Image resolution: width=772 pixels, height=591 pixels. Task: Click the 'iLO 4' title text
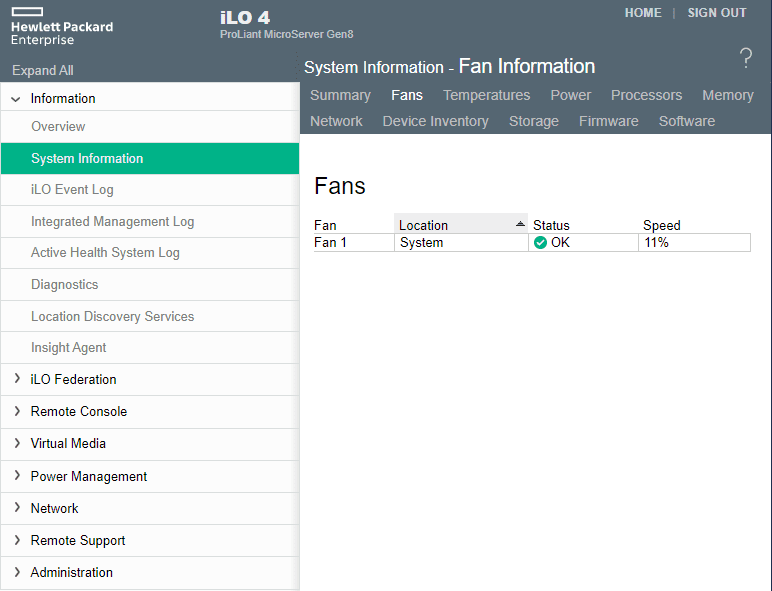coord(245,18)
